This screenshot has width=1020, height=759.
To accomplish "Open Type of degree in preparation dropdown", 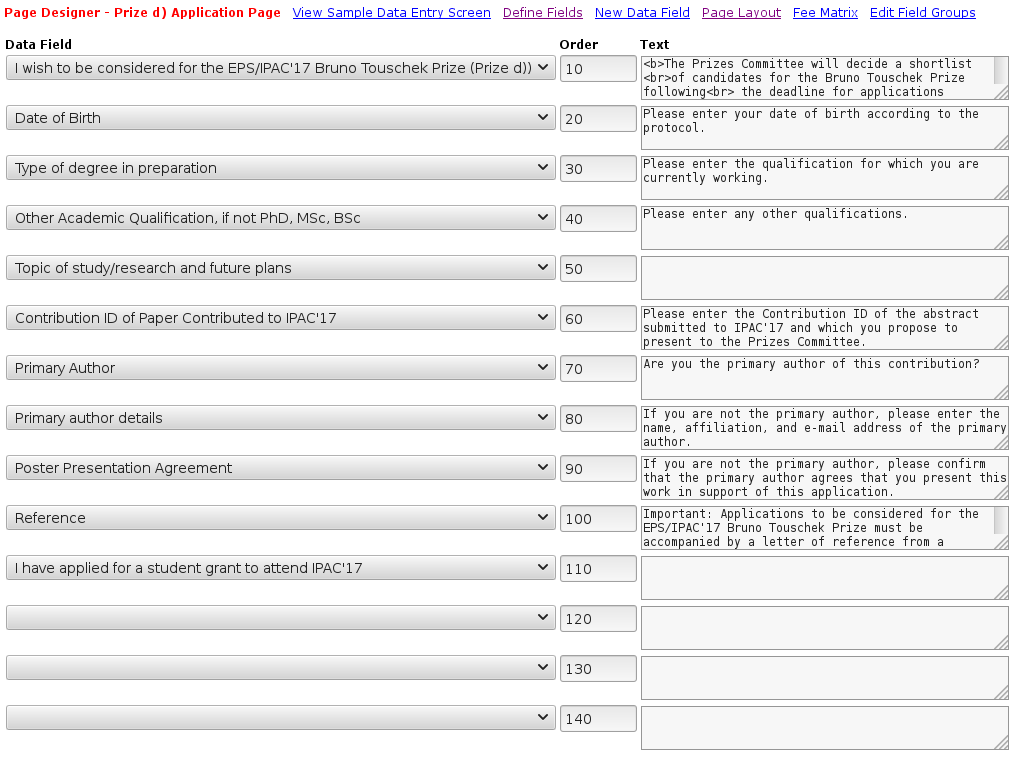I will 281,168.
